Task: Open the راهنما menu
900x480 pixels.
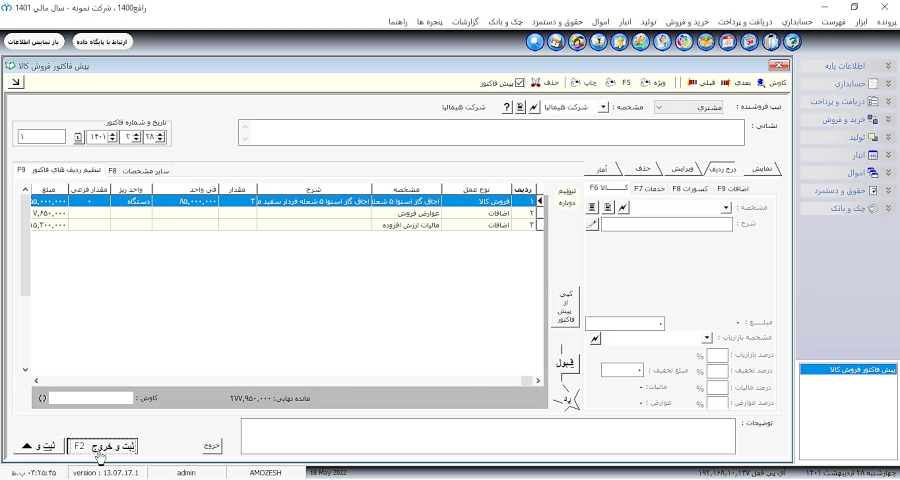Action: pos(398,22)
